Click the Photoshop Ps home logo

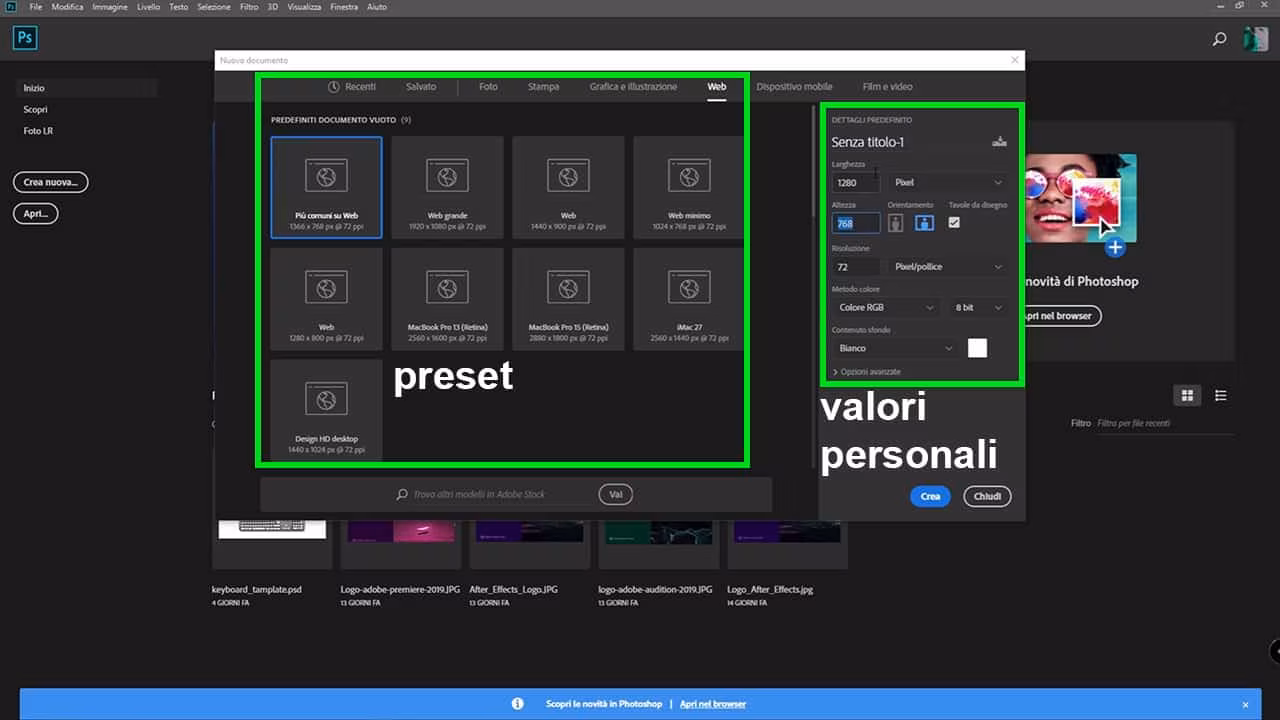[x=25, y=39]
